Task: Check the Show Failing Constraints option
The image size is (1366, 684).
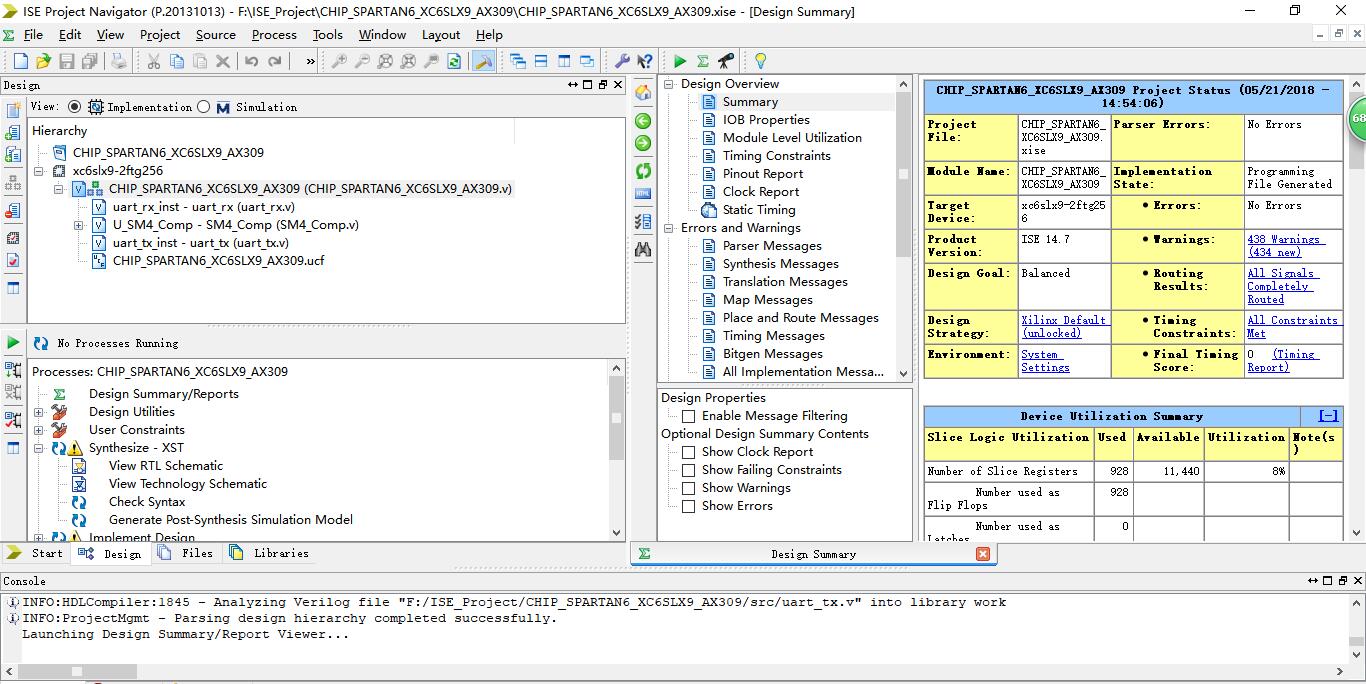Action: [688, 470]
